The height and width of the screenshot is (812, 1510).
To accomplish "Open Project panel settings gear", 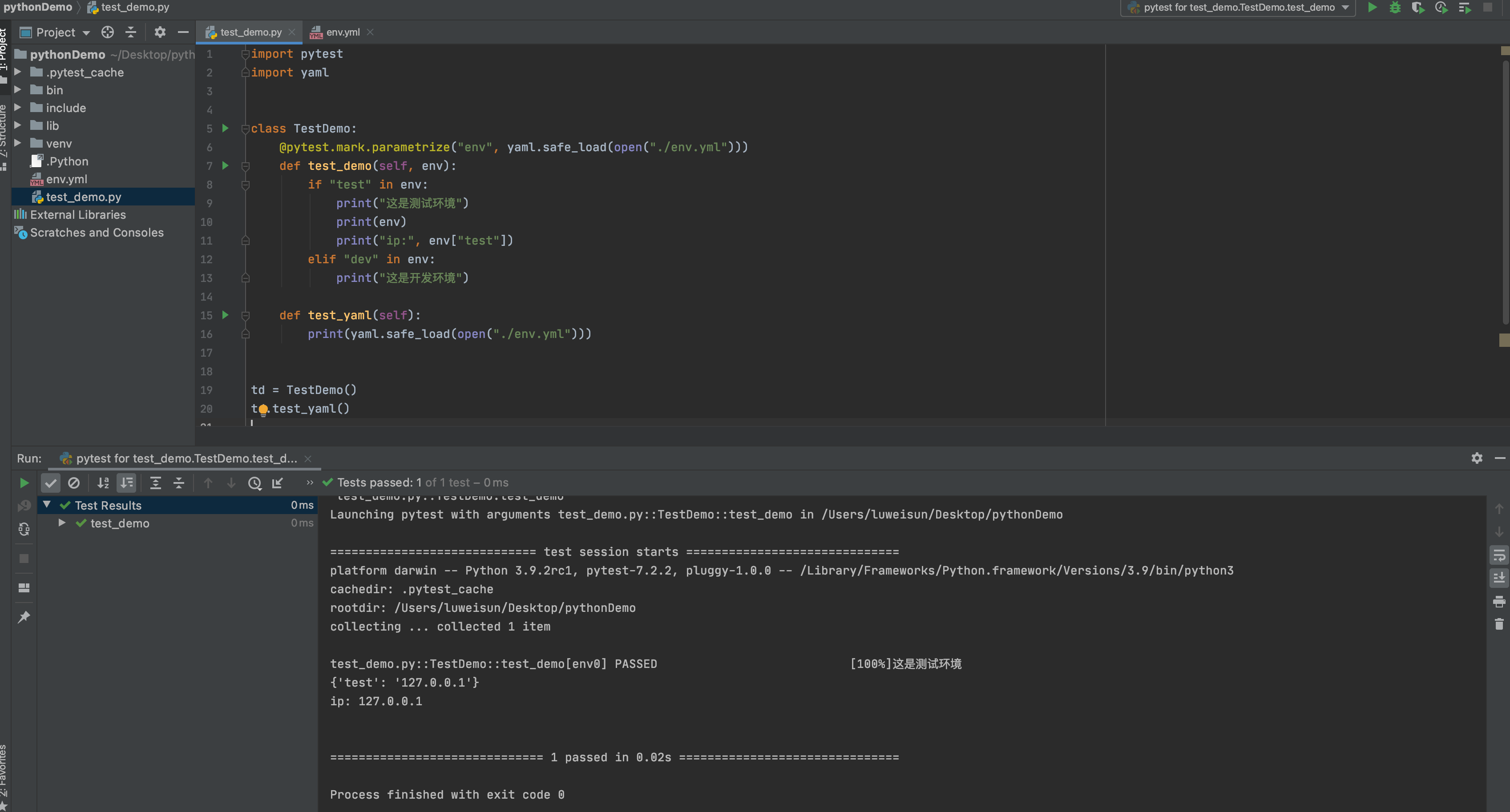I will click(159, 32).
